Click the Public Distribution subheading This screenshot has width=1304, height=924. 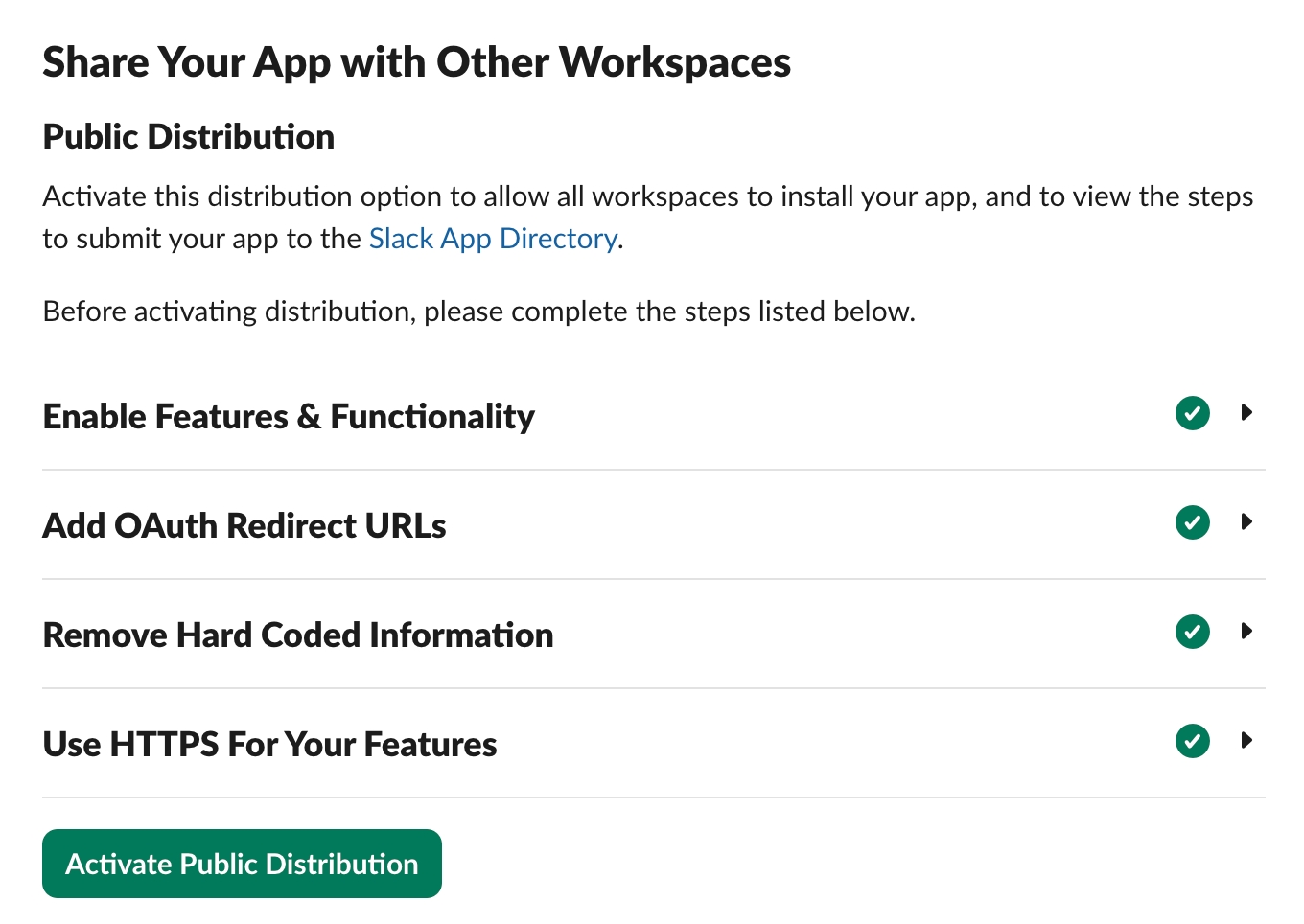pyautogui.click(x=189, y=137)
